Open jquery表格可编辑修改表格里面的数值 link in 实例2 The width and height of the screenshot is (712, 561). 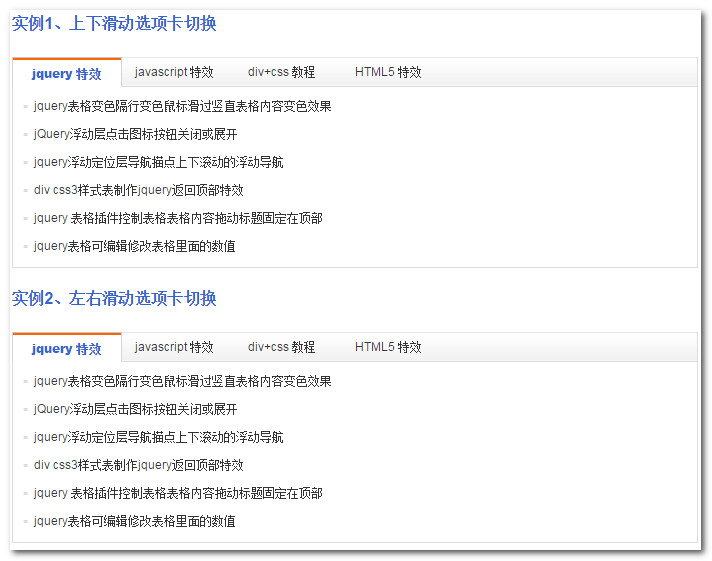tap(134, 521)
